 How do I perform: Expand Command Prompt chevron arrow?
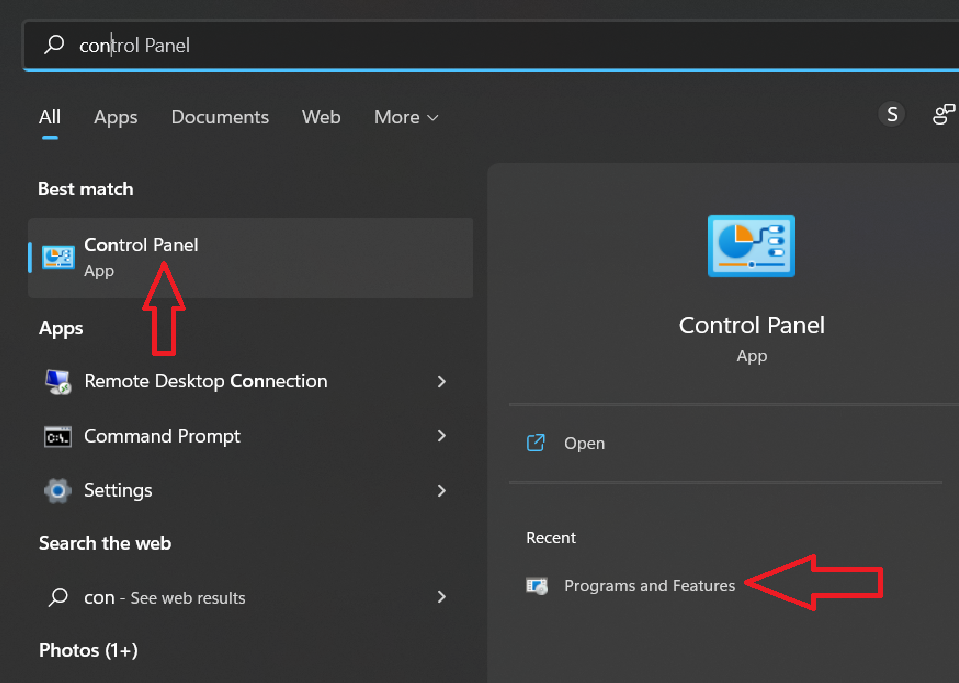(442, 436)
